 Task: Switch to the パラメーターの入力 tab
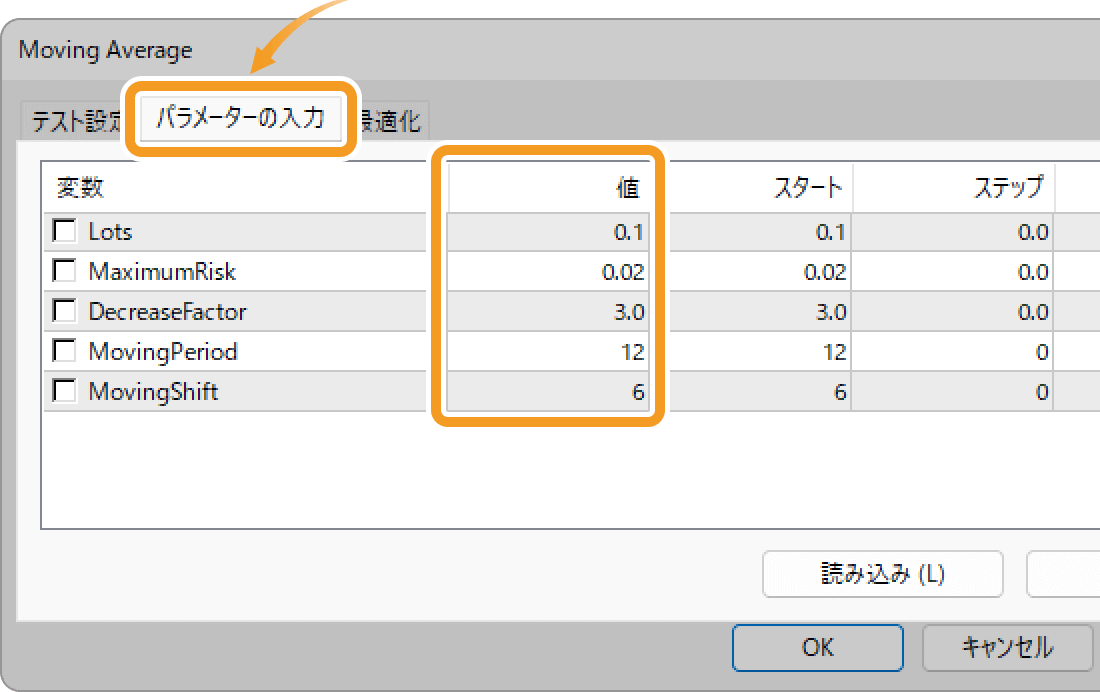241,118
